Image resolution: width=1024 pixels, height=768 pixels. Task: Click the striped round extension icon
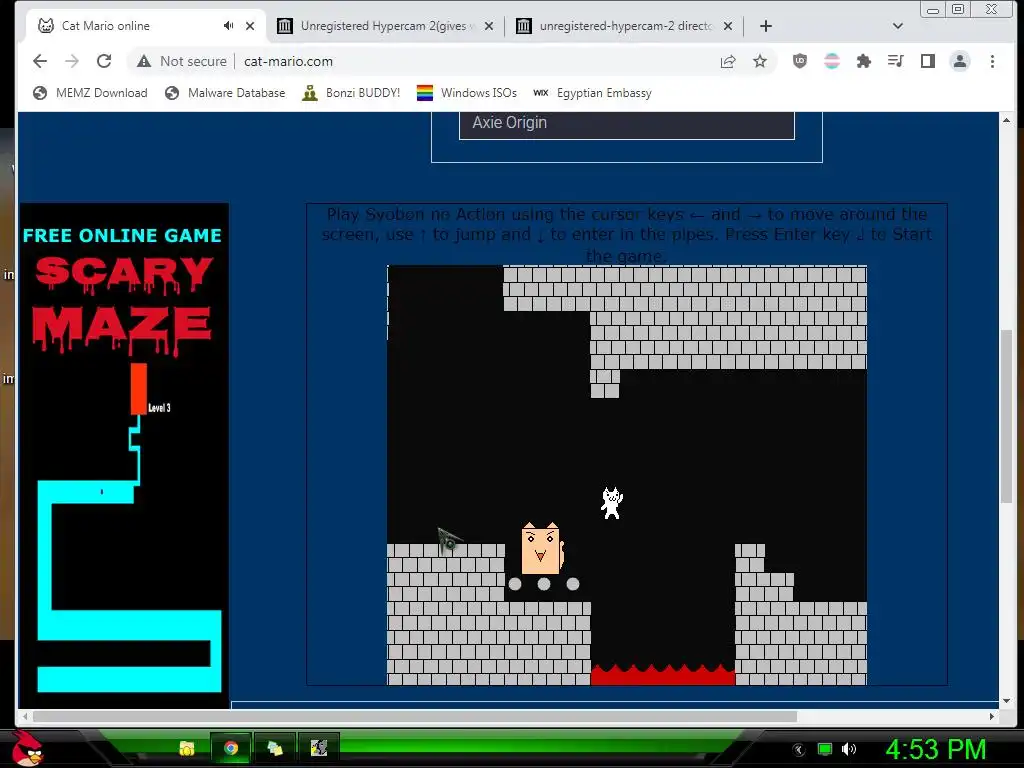(x=831, y=61)
